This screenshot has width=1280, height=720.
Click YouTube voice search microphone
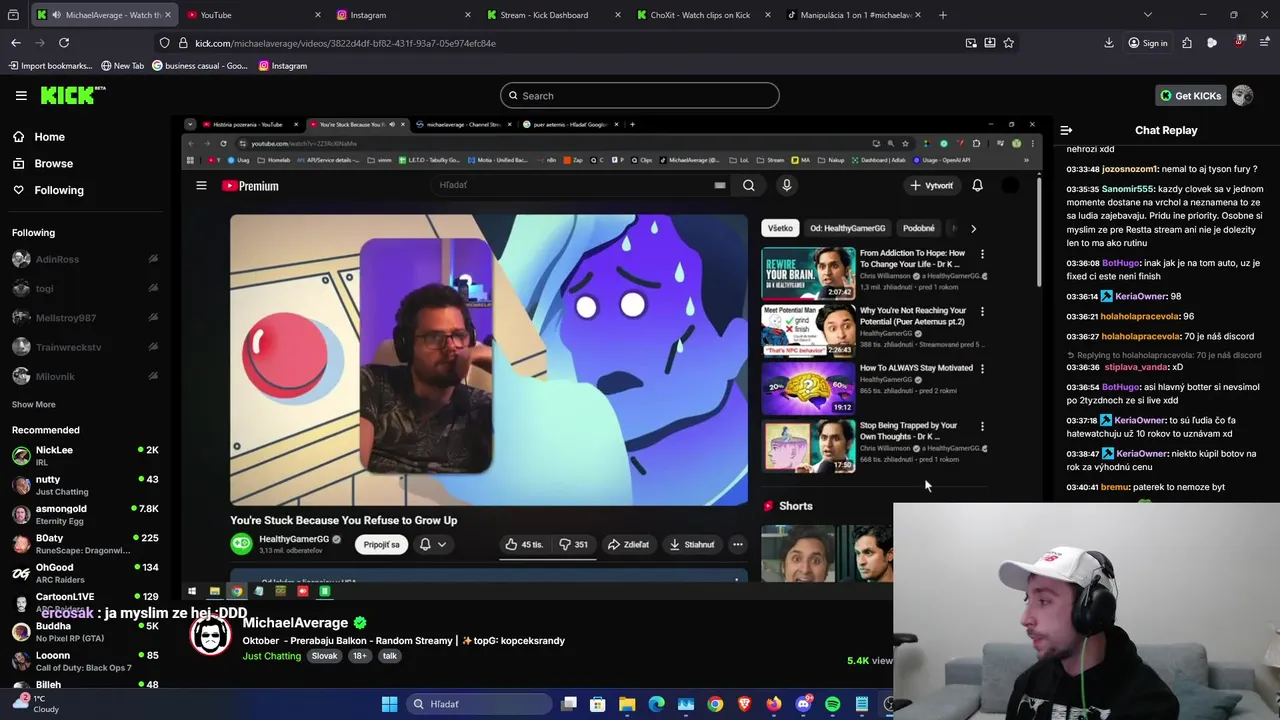coord(786,185)
